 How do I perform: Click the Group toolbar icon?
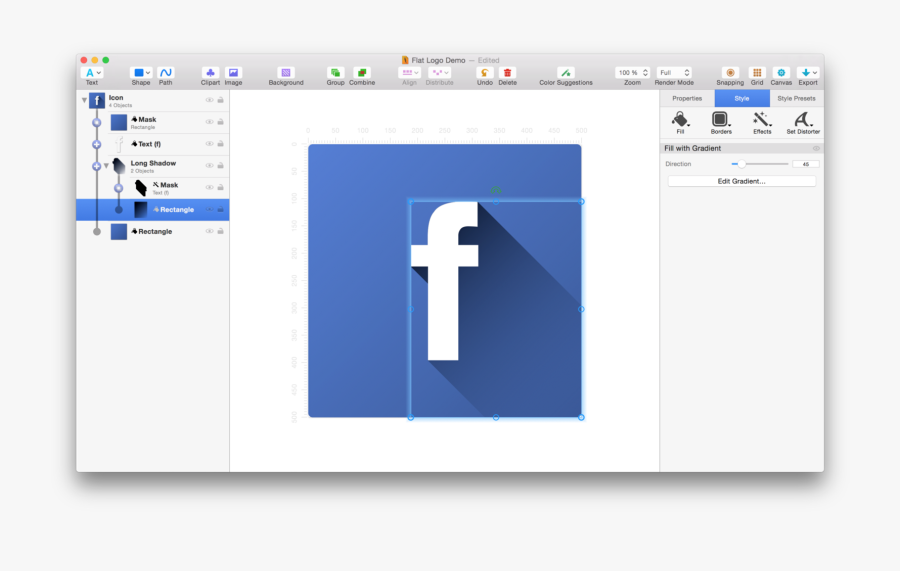pyautogui.click(x=335, y=73)
